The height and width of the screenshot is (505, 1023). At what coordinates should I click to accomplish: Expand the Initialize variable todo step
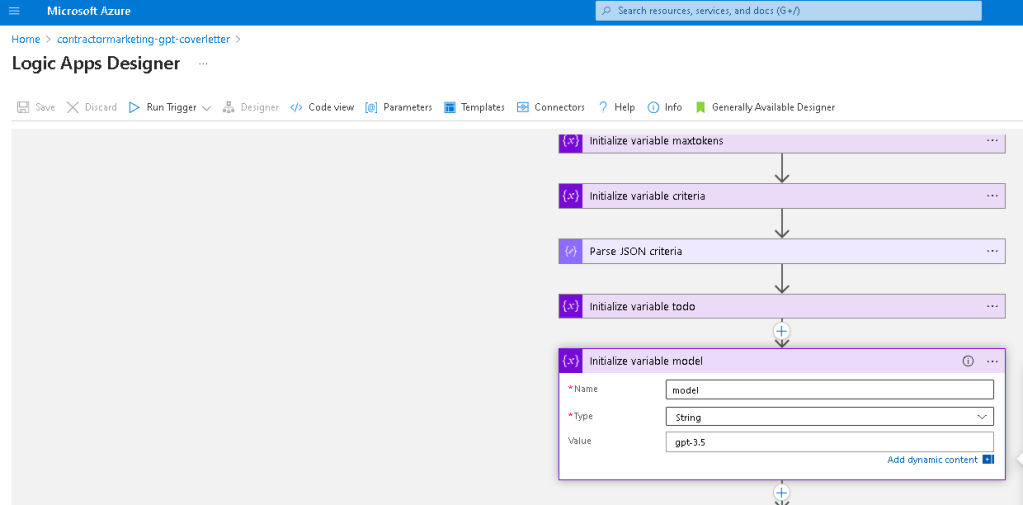(782, 307)
